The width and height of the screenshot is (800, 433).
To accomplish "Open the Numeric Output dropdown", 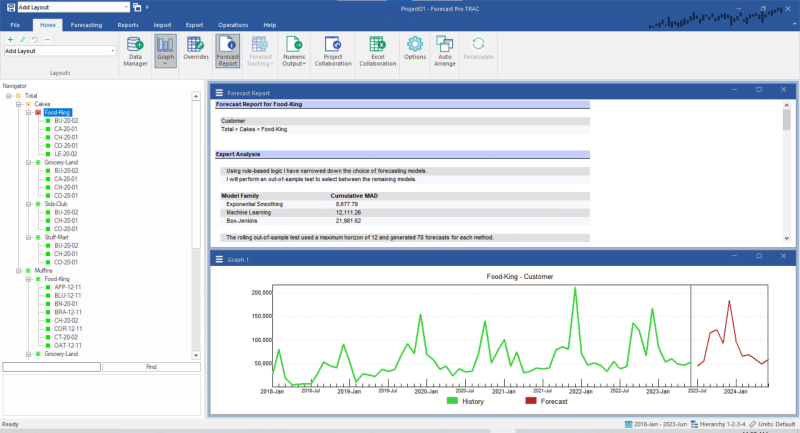I will pyautogui.click(x=294, y=52).
